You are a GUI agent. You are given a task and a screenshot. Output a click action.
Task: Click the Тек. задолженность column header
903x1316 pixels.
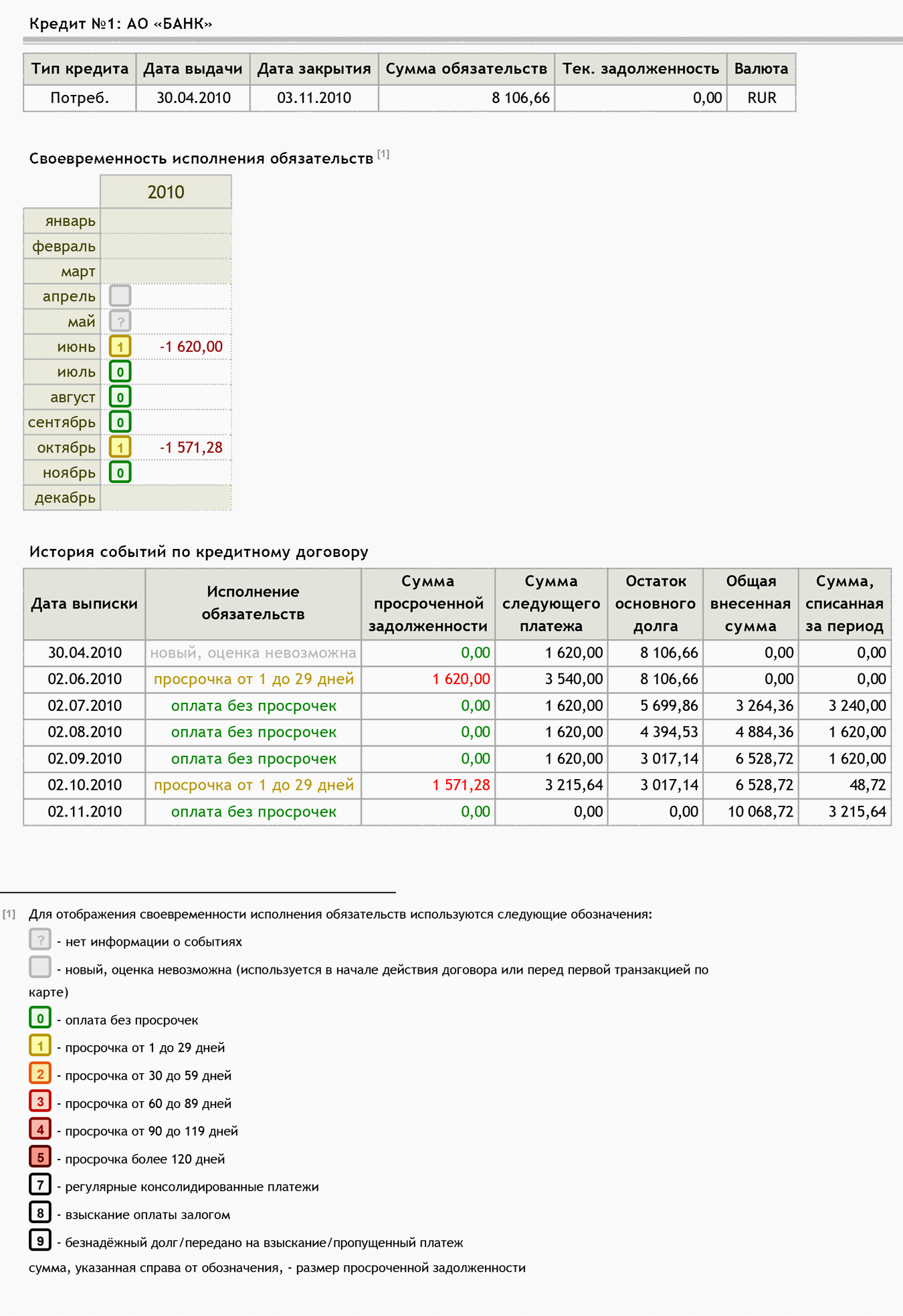click(641, 69)
